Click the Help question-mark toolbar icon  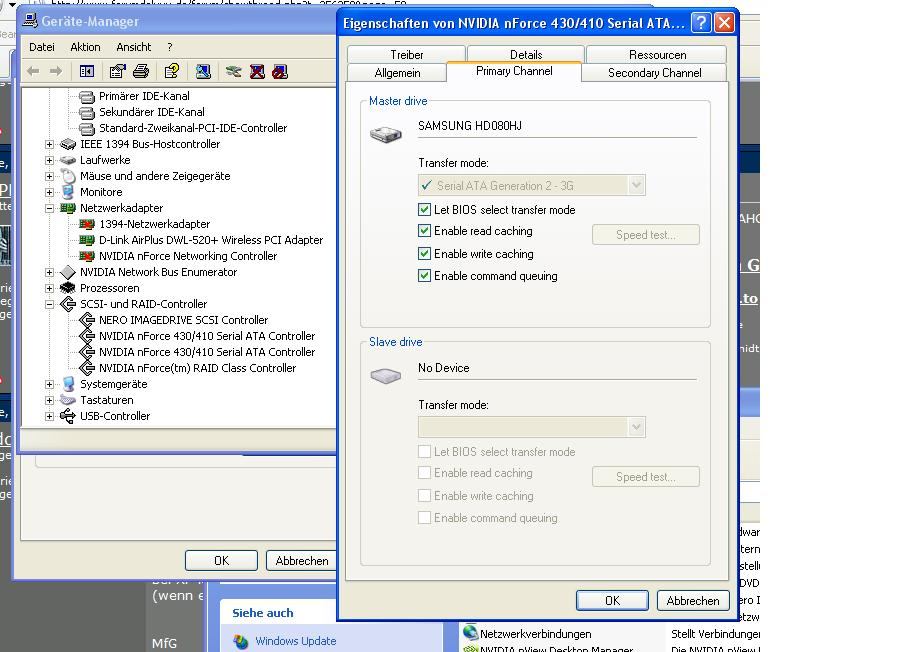[172, 71]
